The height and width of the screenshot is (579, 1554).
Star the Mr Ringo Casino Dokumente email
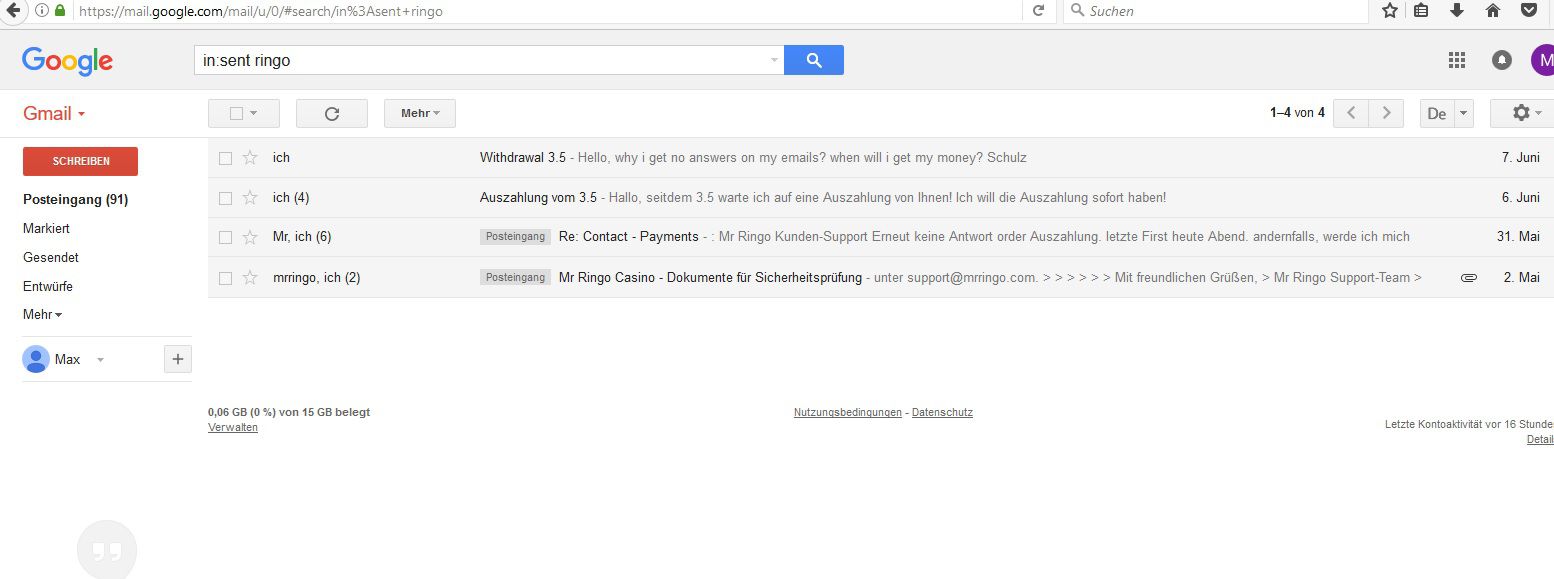coord(250,277)
